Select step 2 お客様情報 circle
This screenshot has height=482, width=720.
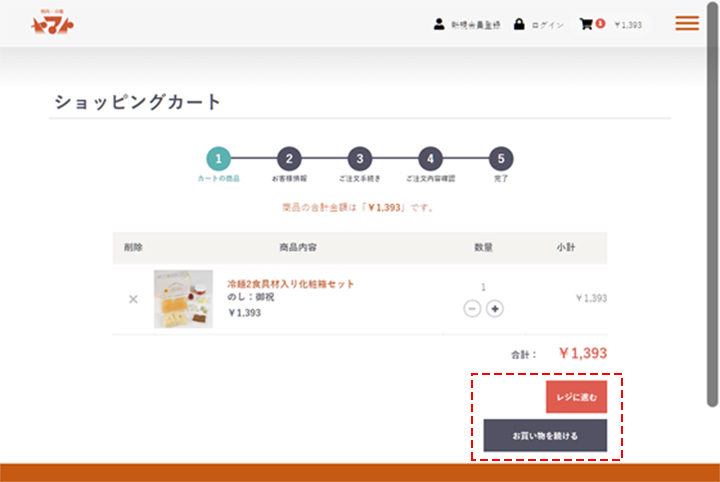(x=289, y=158)
